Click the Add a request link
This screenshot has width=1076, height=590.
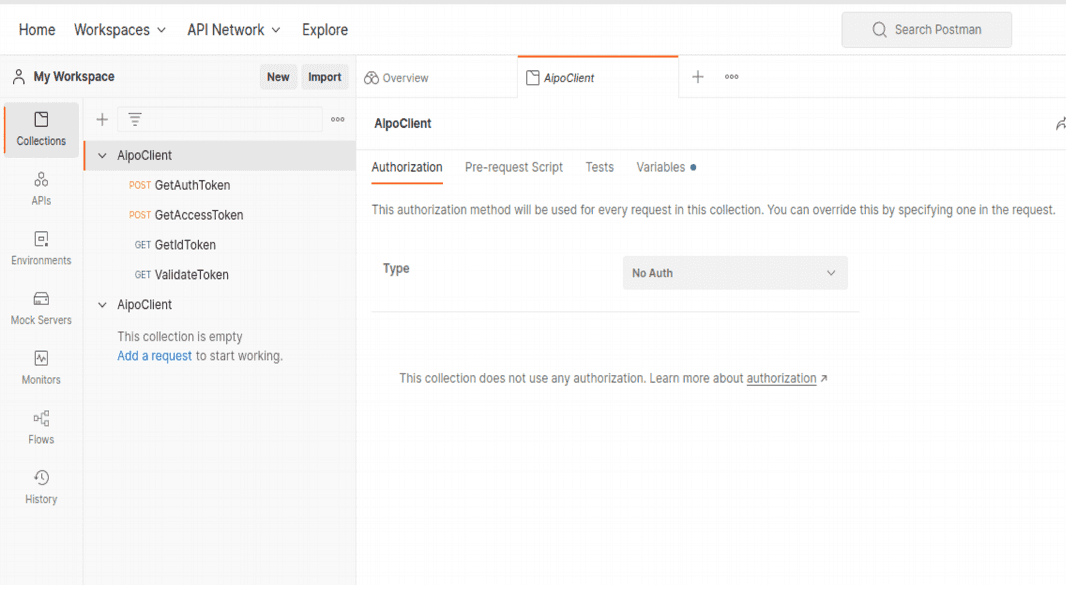pos(154,356)
